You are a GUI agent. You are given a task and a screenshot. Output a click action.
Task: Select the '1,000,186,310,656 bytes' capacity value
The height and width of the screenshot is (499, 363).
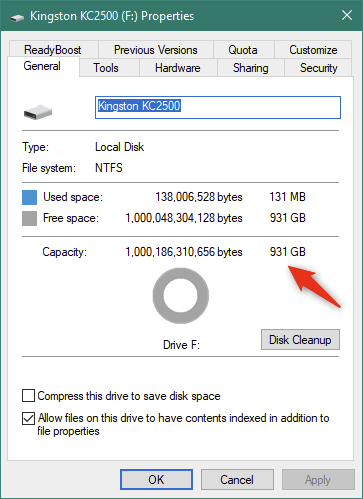tap(184, 252)
